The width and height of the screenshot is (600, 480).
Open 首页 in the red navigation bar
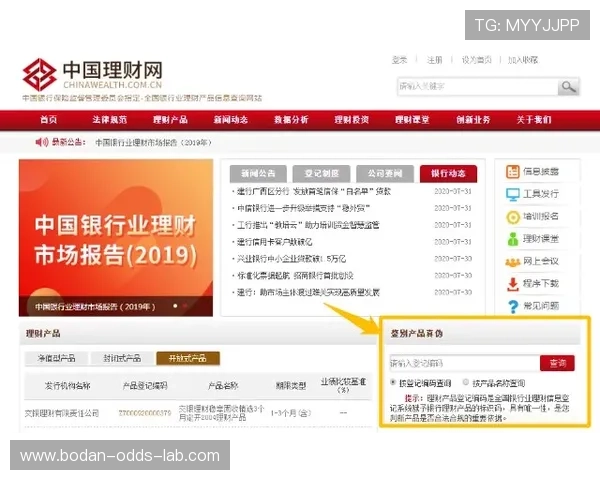tap(49, 120)
